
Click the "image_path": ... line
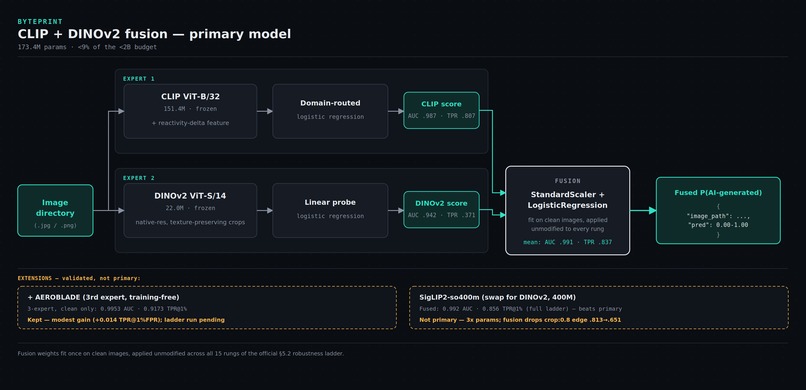[718, 216]
